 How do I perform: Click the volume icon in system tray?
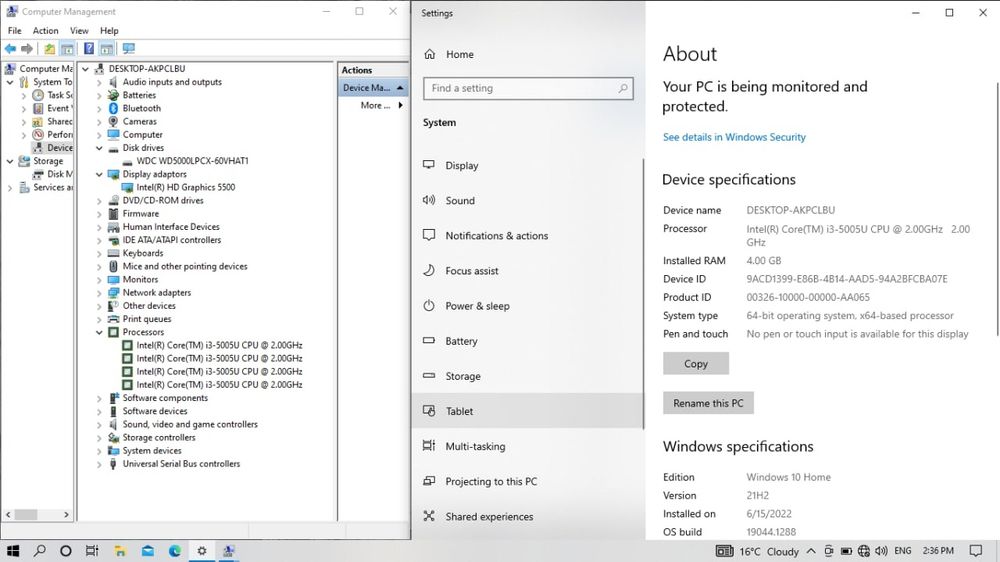pyautogui.click(x=881, y=551)
